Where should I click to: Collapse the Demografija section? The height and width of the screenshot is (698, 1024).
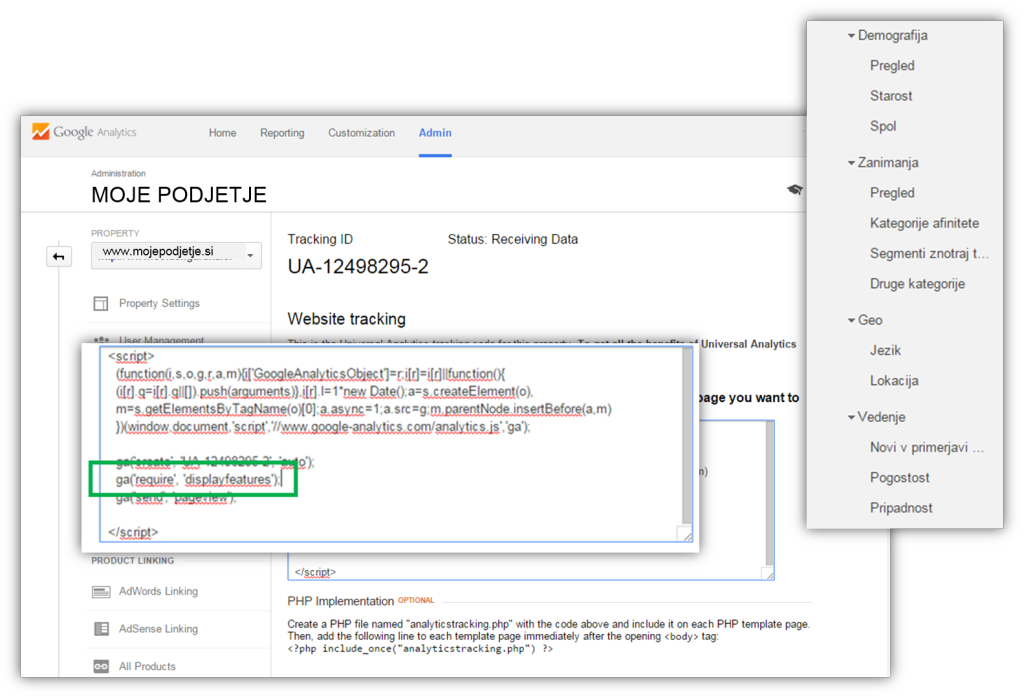click(851, 36)
